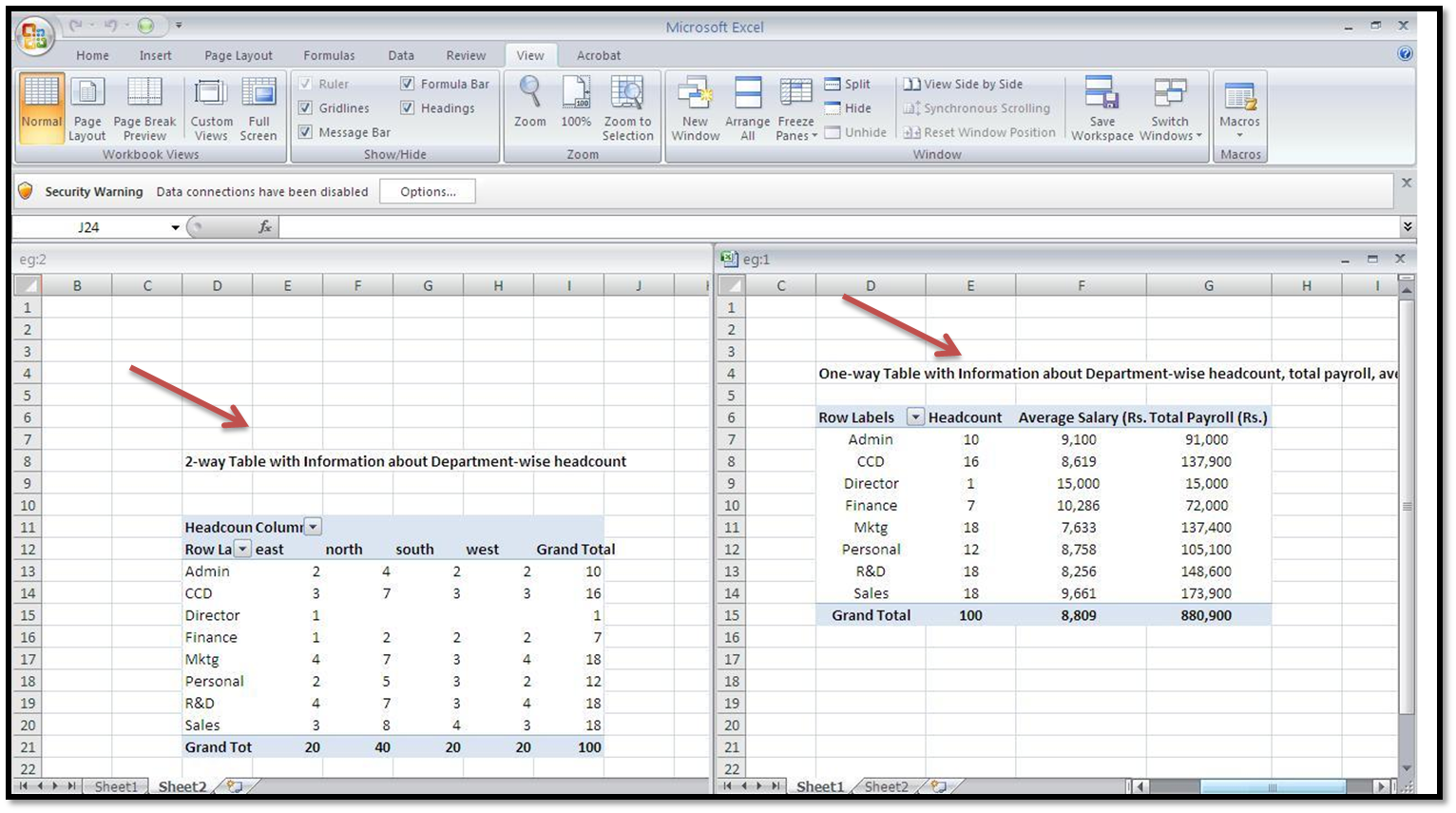Open Custom Views dialog
Viewport: 1456px width, 813px height.
tap(211, 108)
